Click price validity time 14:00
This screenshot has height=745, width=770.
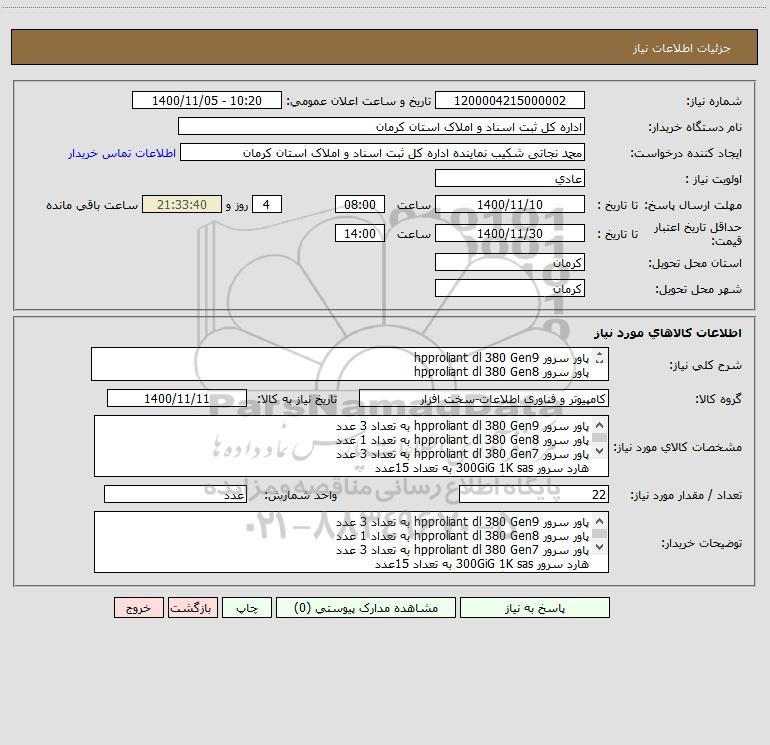359,233
